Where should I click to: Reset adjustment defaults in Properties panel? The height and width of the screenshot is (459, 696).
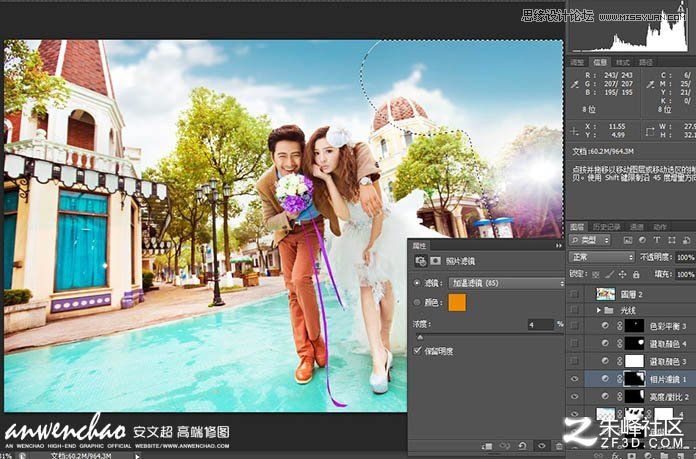click(x=522, y=446)
